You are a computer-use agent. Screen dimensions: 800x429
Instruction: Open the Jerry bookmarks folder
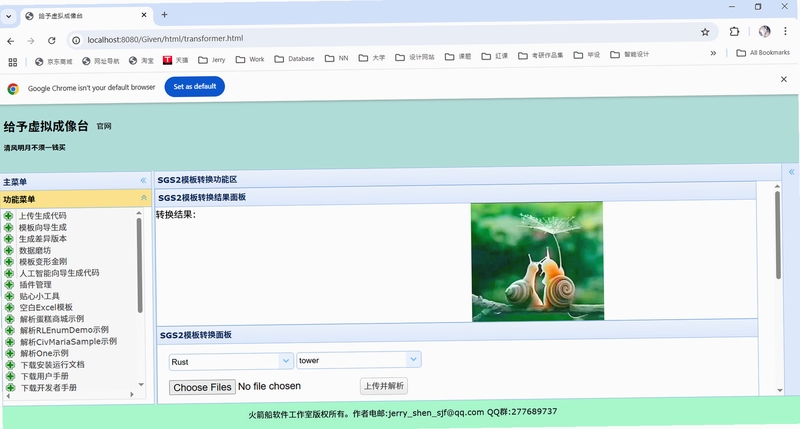[x=212, y=60]
